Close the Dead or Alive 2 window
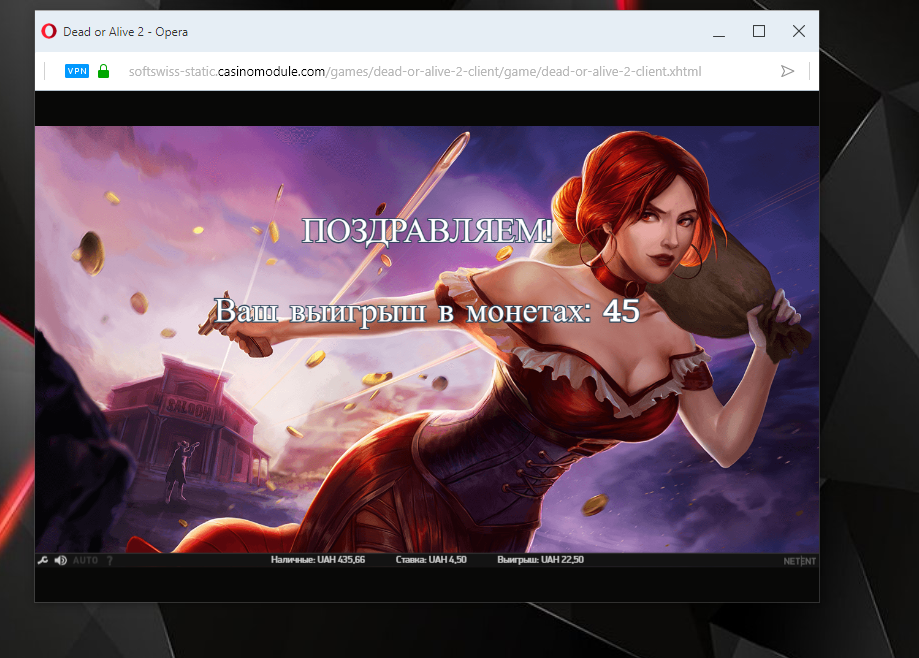919x658 pixels. 799,31
